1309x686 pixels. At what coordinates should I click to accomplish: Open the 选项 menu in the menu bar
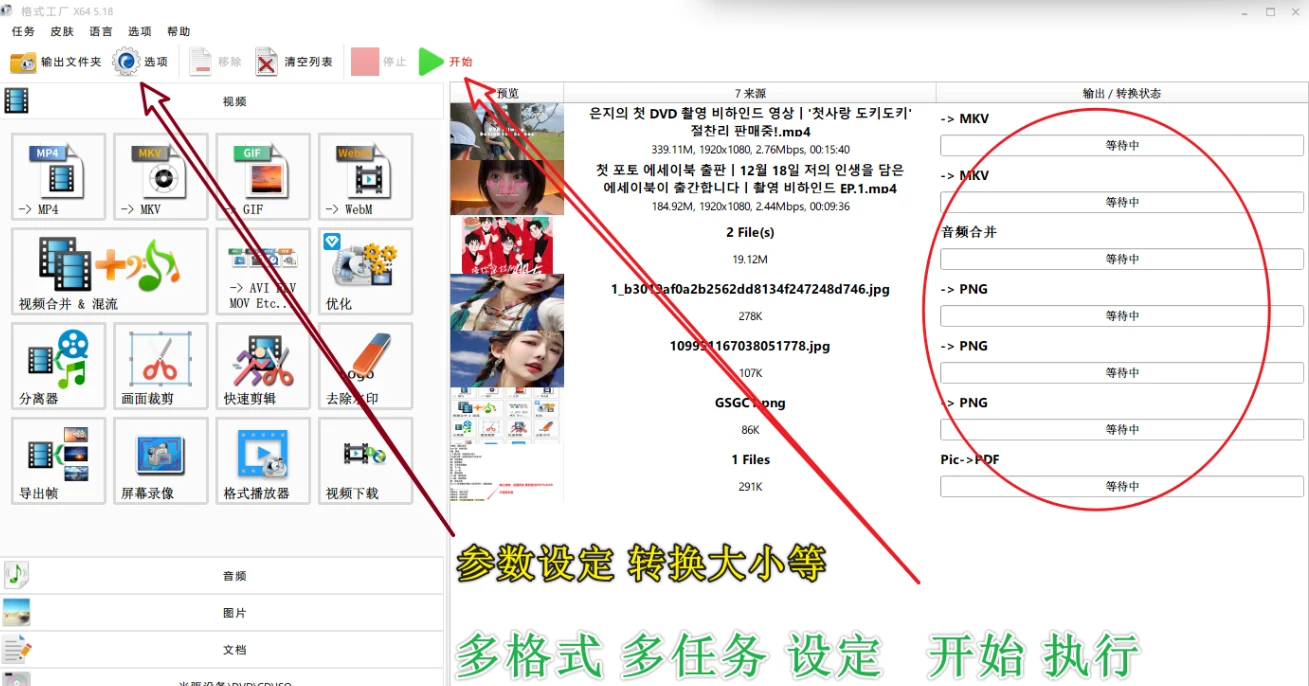pyautogui.click(x=140, y=32)
